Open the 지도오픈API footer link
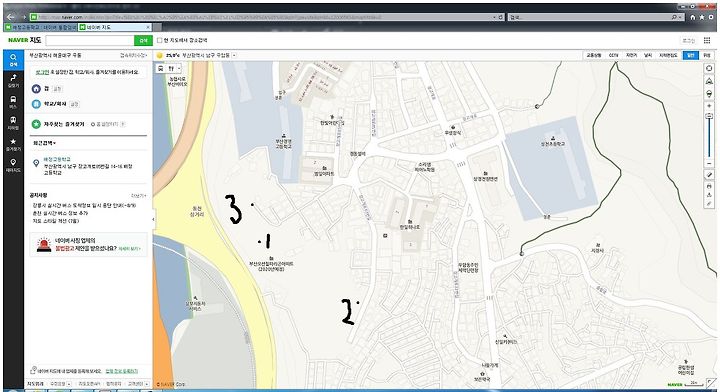Image resolution: width=720 pixels, height=392 pixels. click(89, 384)
